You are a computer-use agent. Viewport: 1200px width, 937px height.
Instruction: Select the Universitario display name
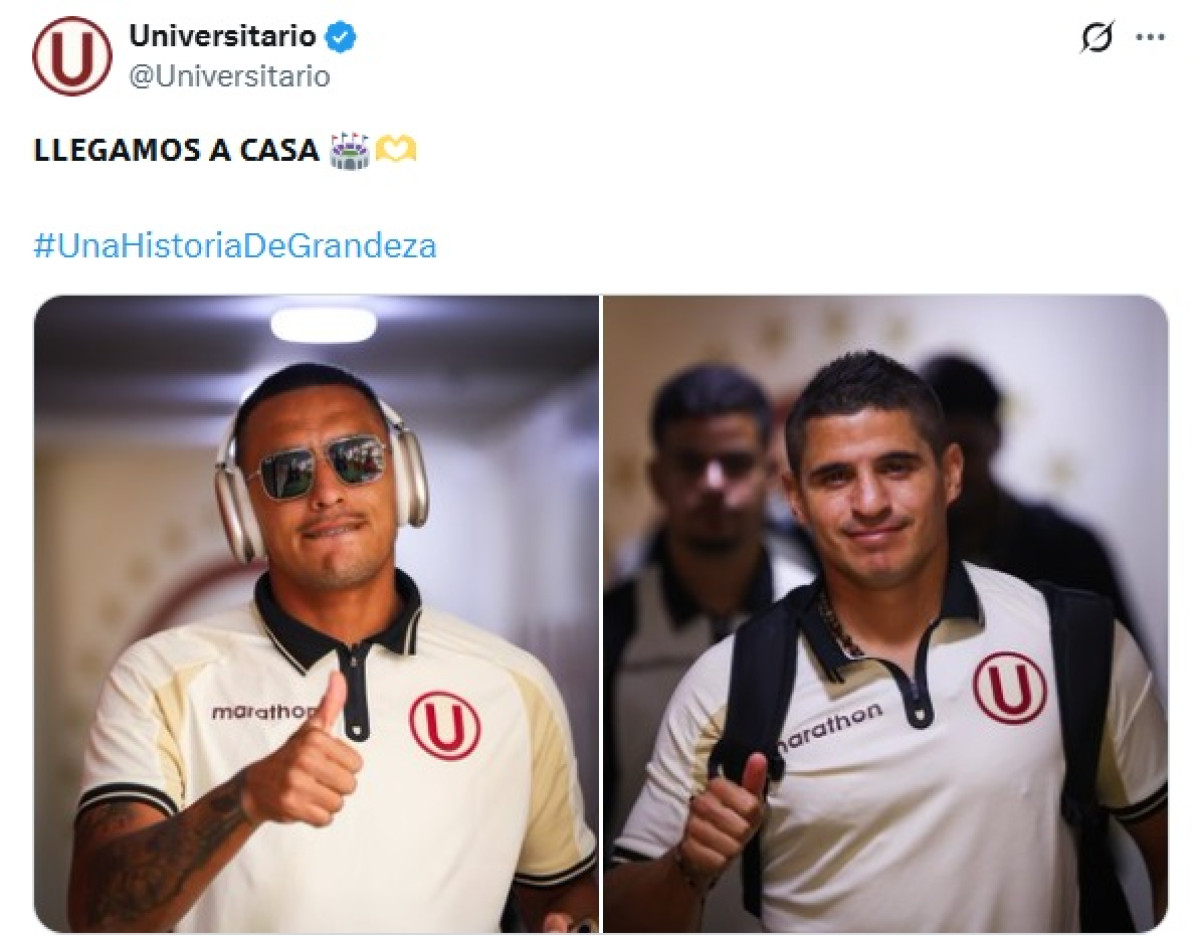(x=222, y=37)
